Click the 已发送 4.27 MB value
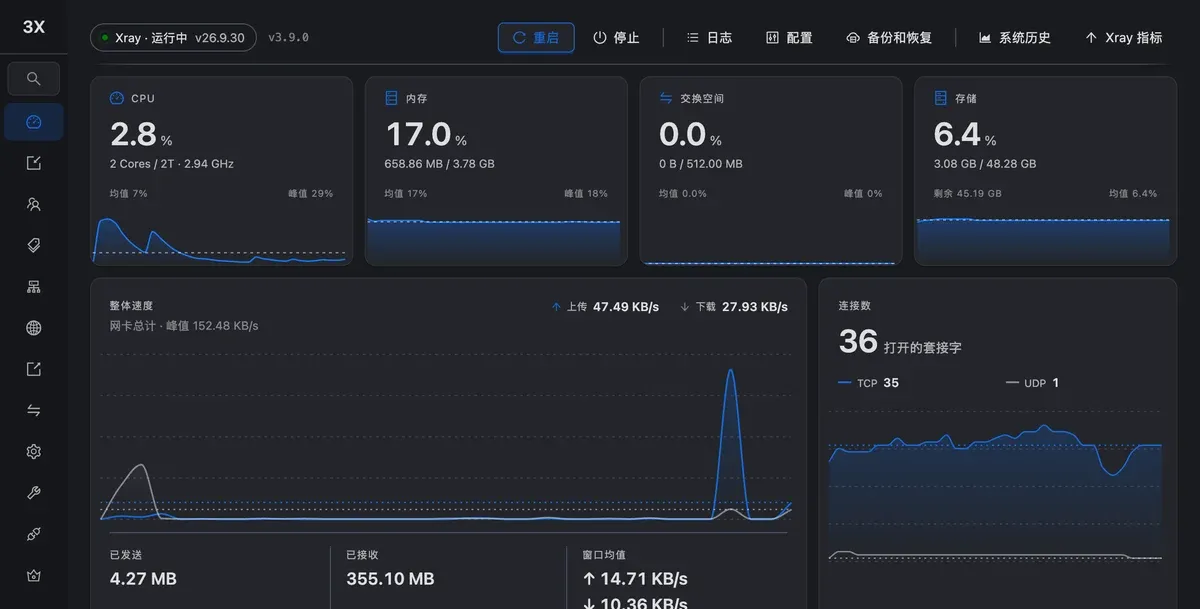 (143, 579)
